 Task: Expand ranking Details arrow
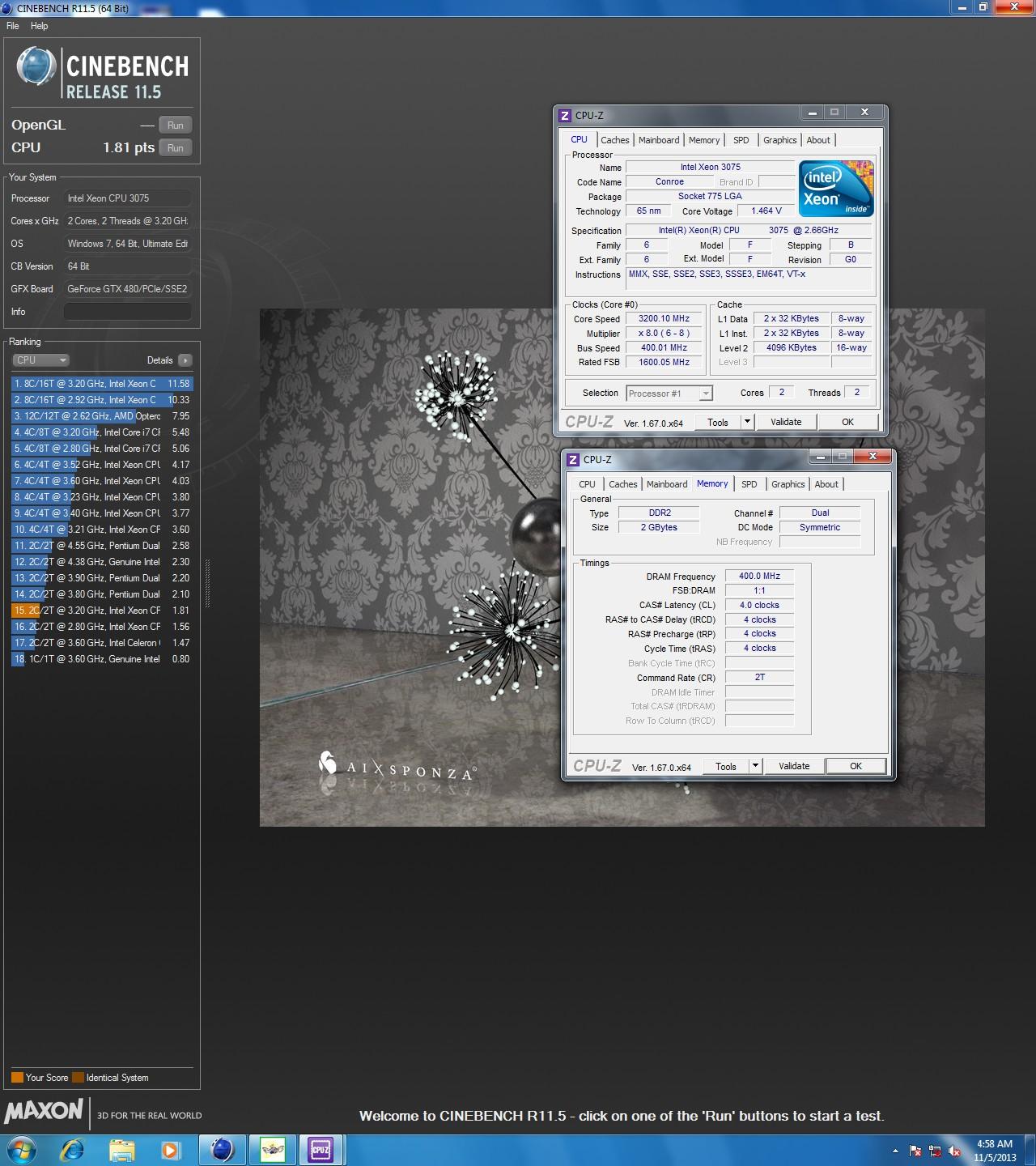(185, 360)
